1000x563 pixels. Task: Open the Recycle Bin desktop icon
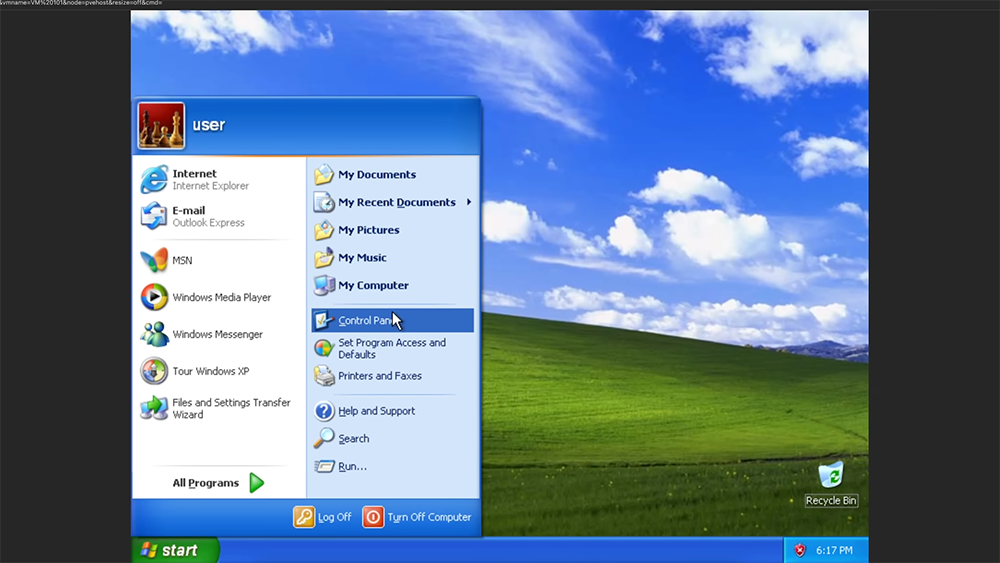[831, 475]
